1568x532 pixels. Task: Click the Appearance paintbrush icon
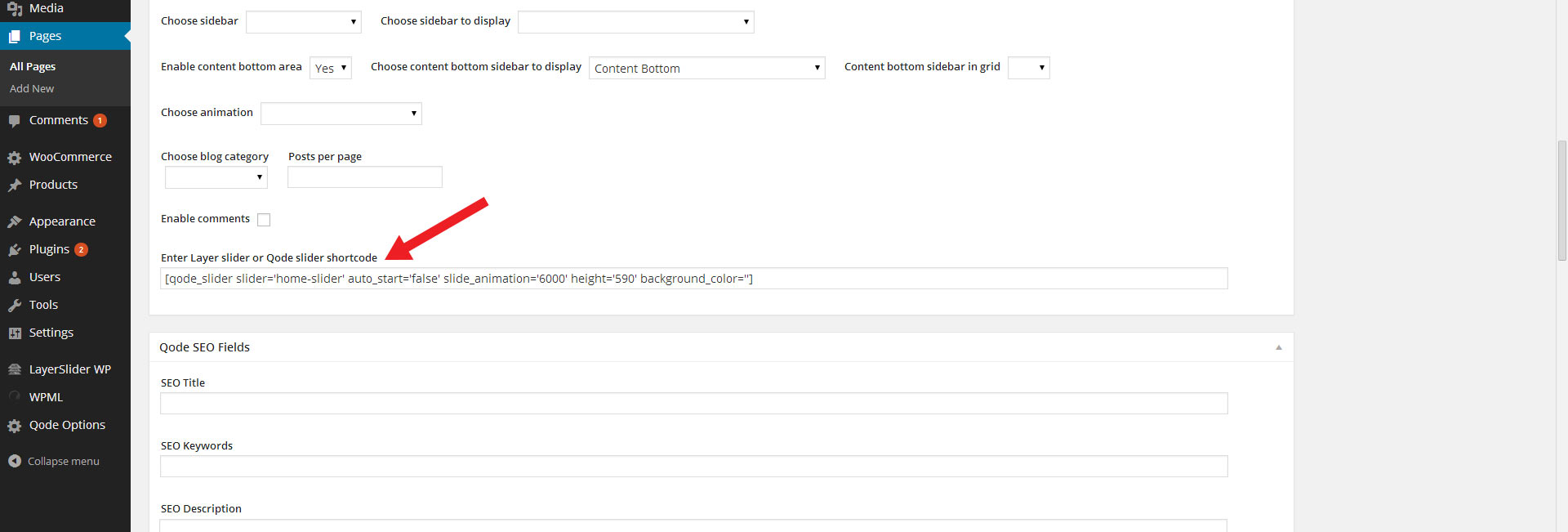(14, 221)
